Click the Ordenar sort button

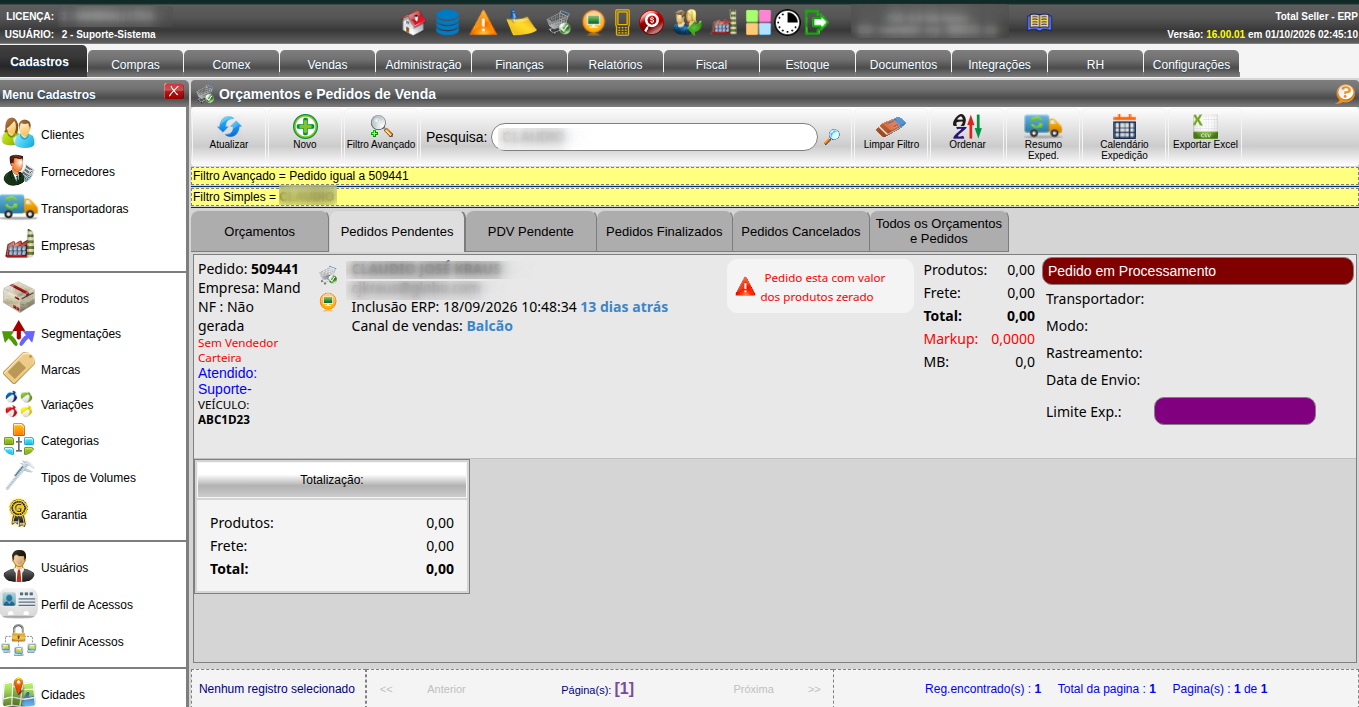[x=967, y=133]
